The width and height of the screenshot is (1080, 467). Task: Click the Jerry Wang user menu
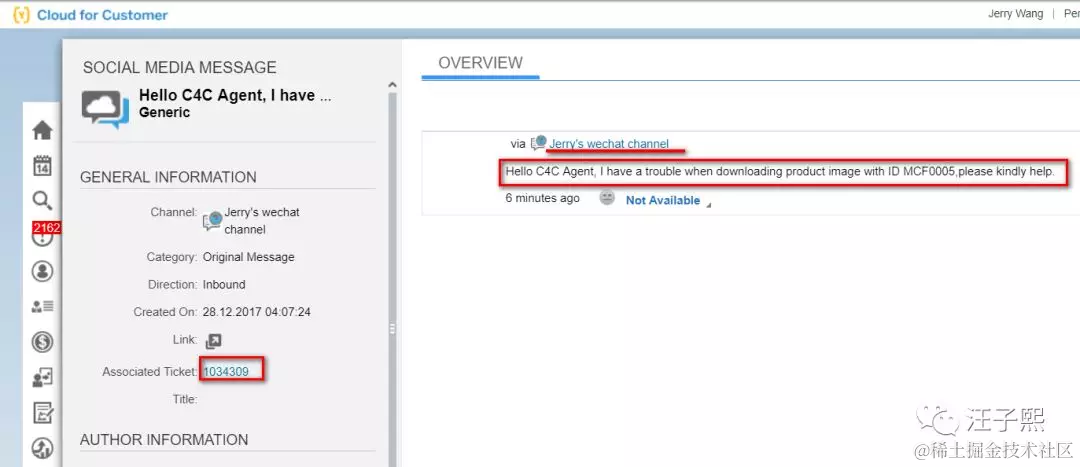click(x=1015, y=14)
